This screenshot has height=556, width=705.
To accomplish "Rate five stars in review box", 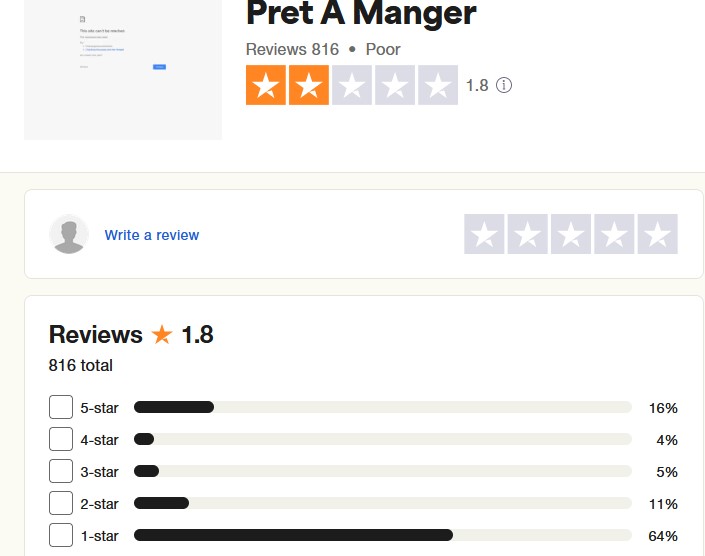I will click(657, 234).
